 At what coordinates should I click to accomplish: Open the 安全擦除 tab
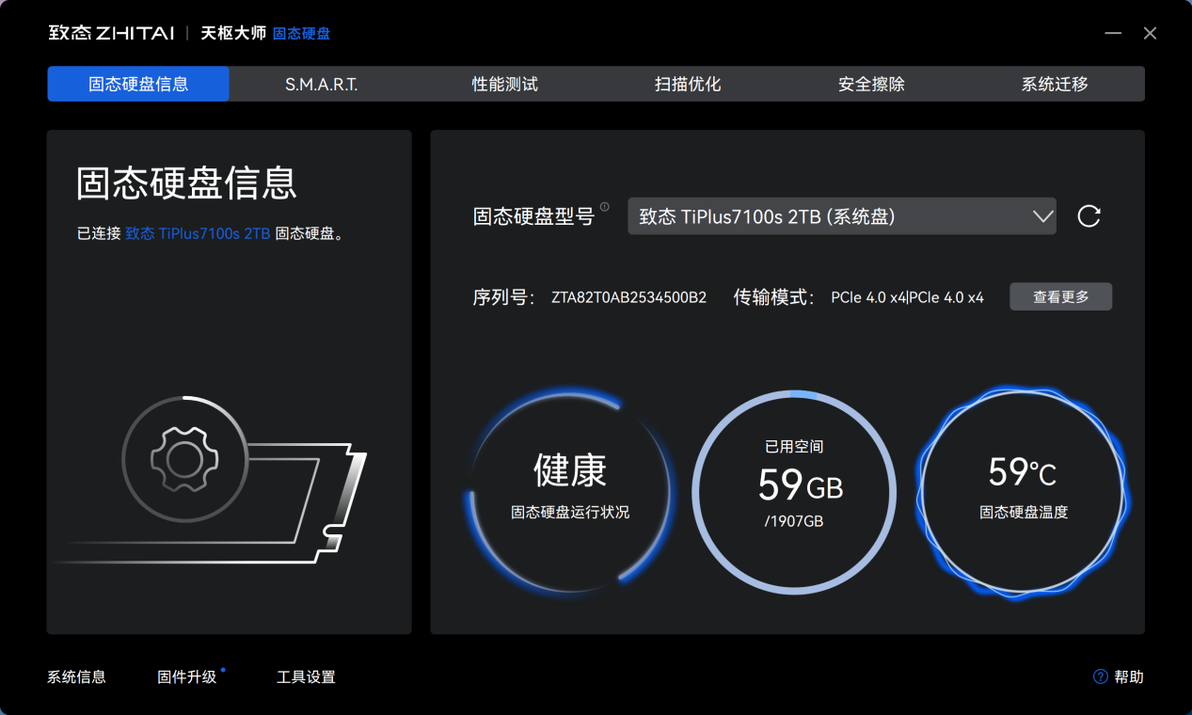[871, 84]
